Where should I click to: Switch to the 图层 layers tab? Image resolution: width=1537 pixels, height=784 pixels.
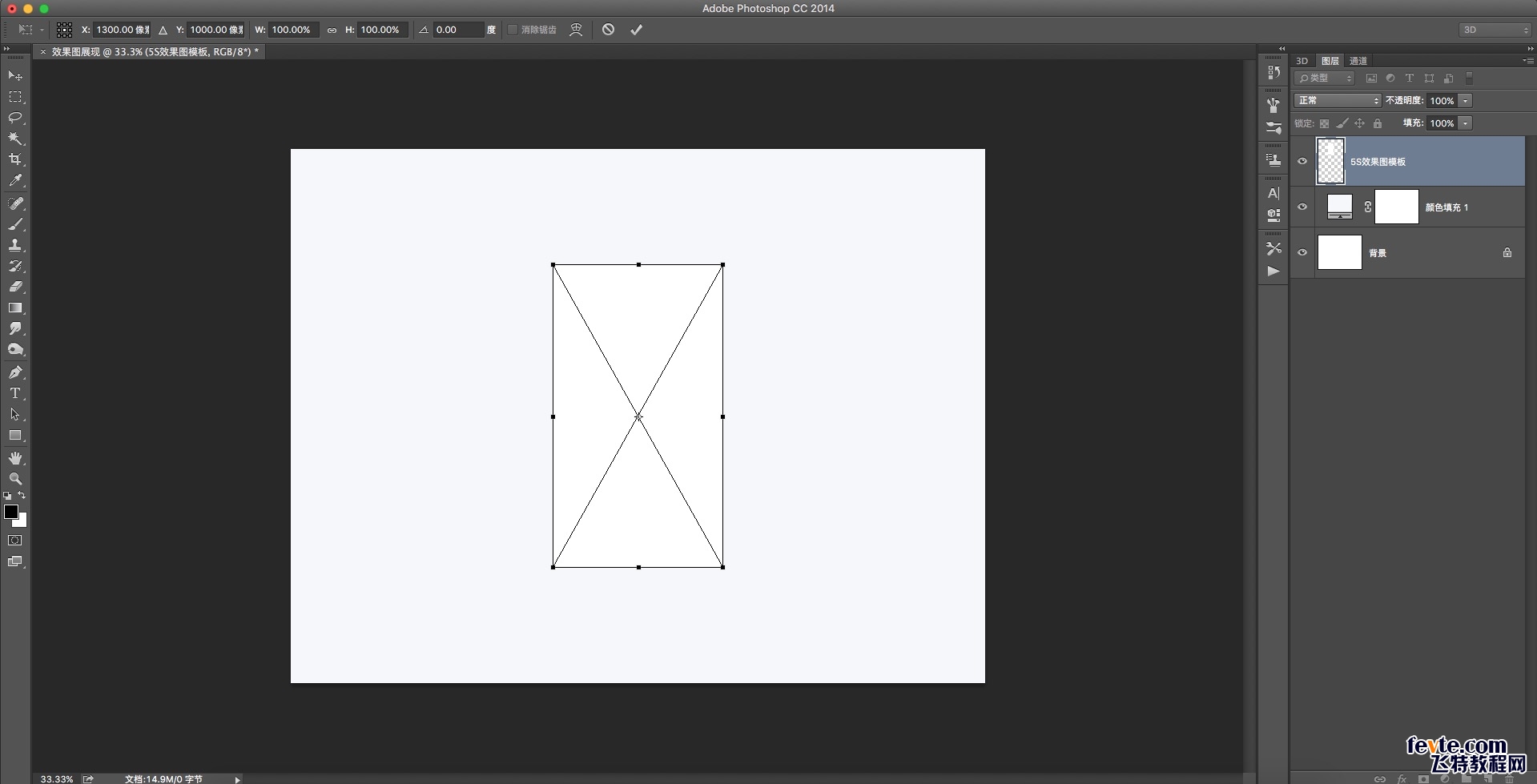1330,61
